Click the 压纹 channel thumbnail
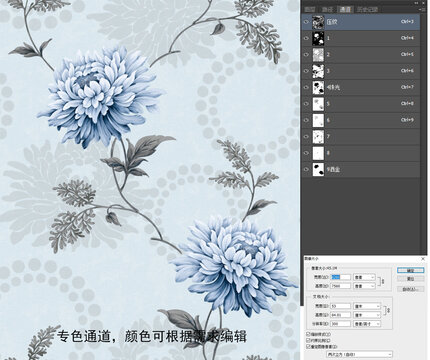 click(x=318, y=22)
